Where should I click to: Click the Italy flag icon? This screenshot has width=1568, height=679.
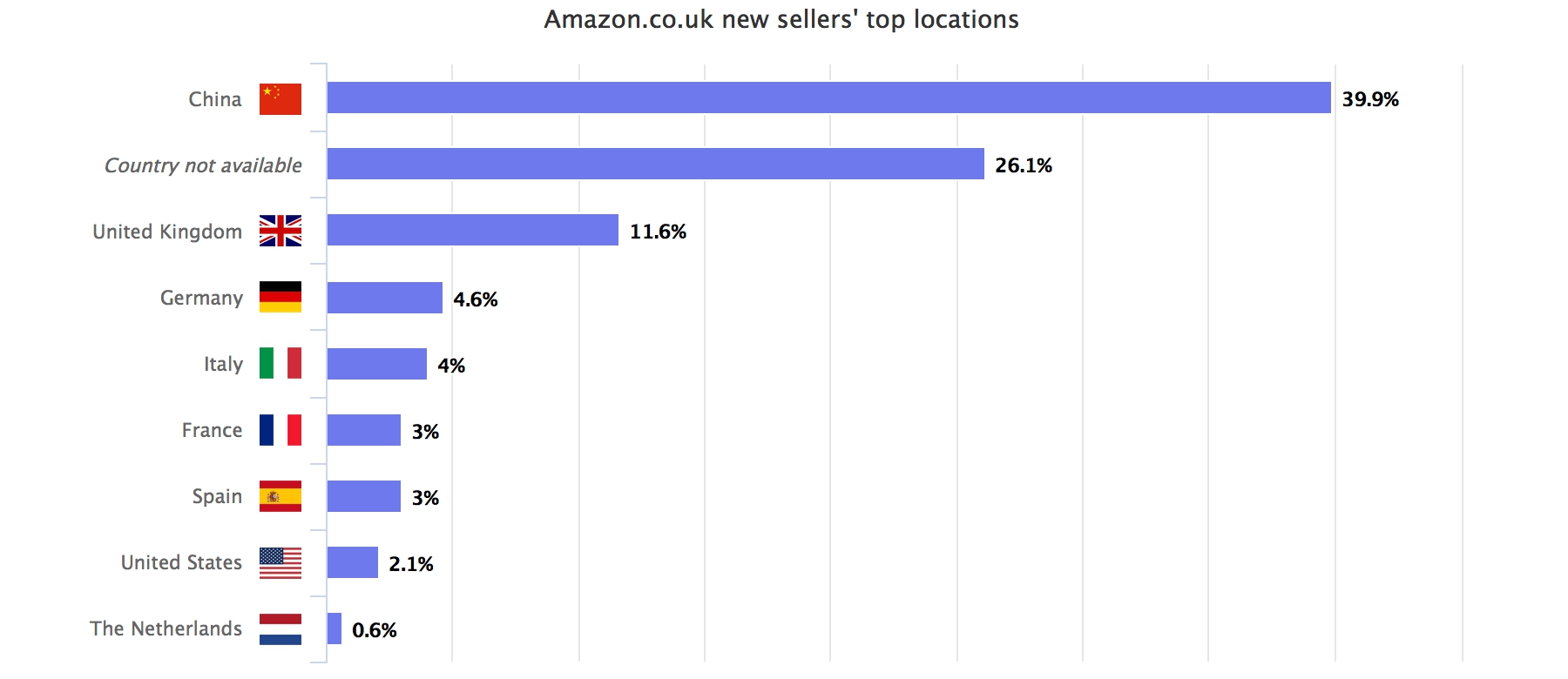point(280,363)
